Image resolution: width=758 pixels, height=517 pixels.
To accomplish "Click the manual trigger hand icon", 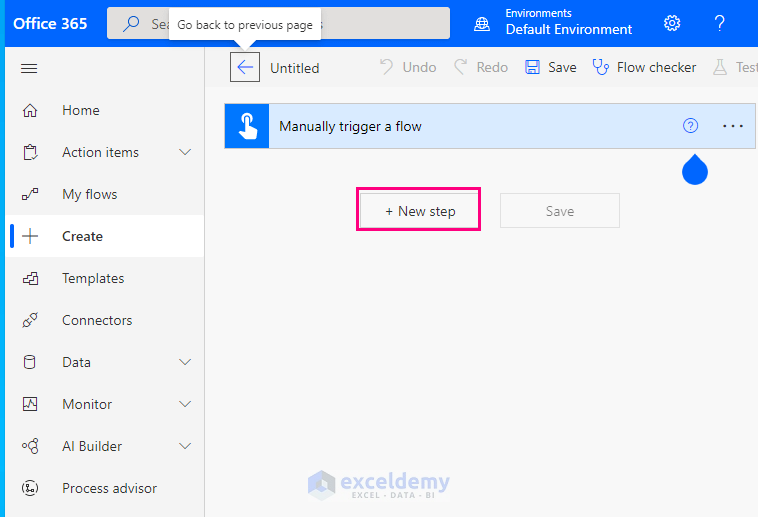I will (x=247, y=126).
